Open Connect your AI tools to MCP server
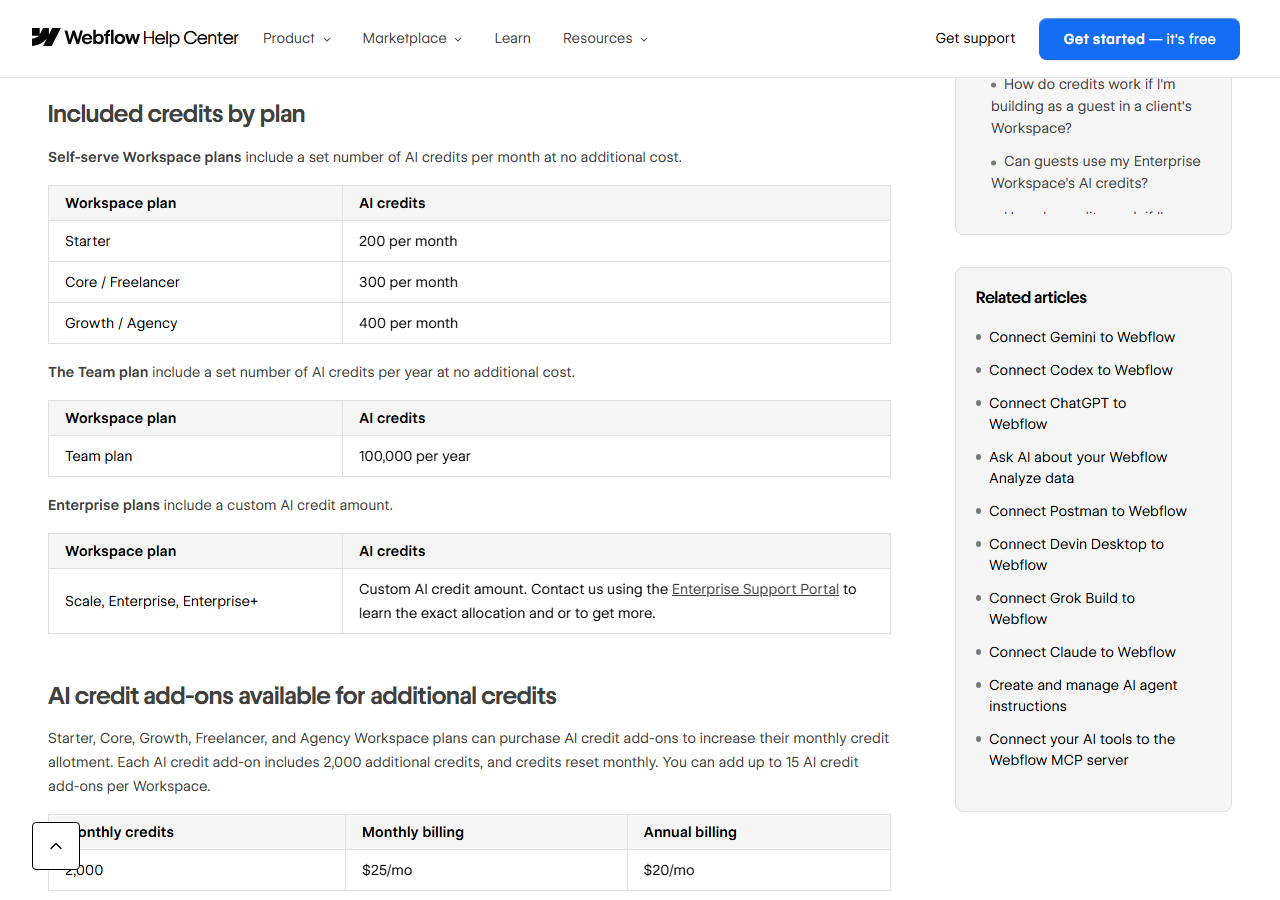This screenshot has height=900, width=1280. point(1082,749)
